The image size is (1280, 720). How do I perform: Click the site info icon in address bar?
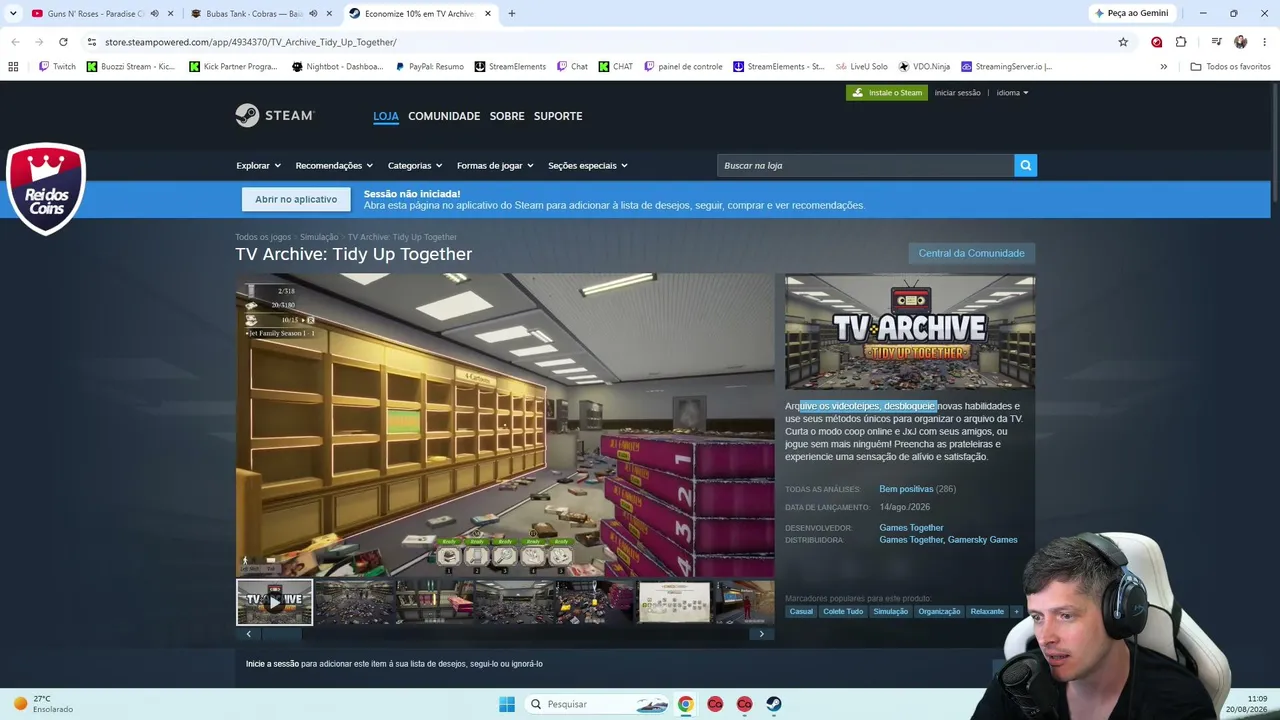pos(92,42)
